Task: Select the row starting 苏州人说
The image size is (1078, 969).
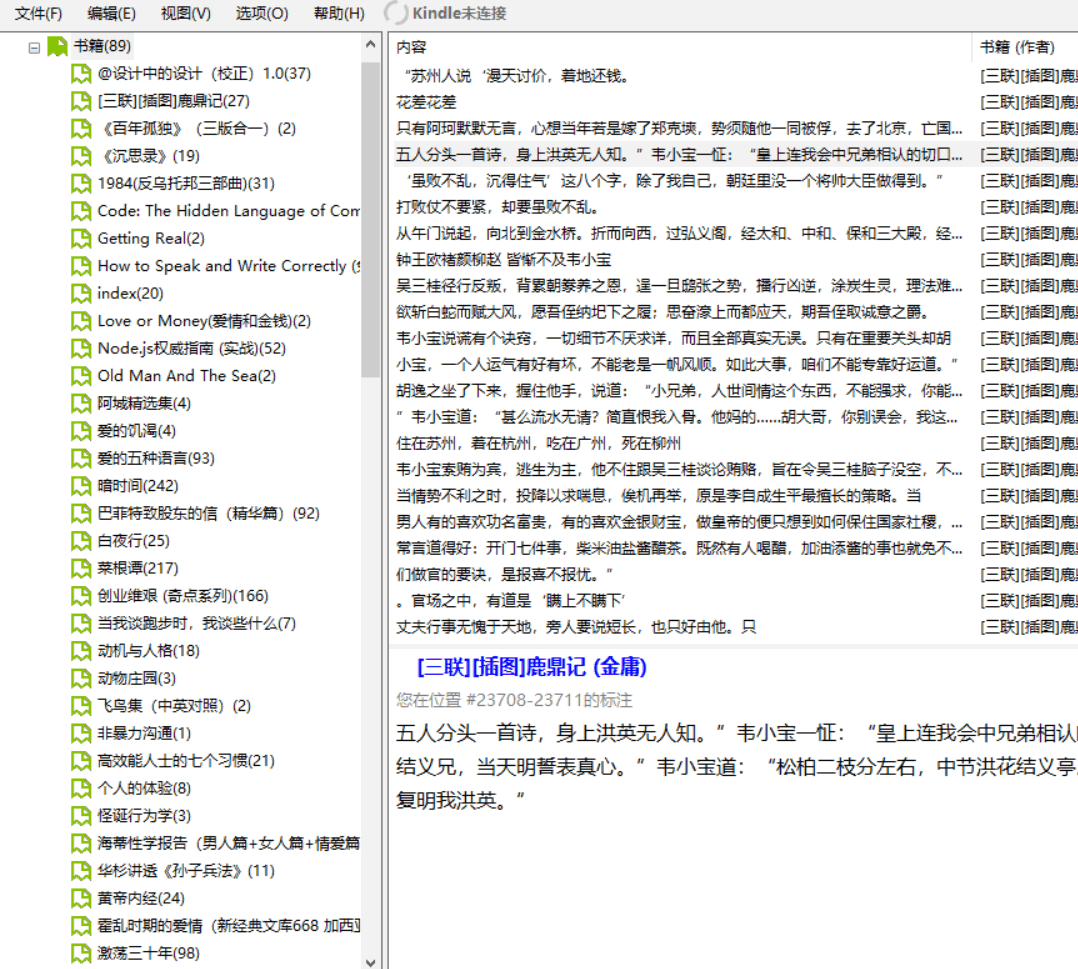Action: point(516,76)
